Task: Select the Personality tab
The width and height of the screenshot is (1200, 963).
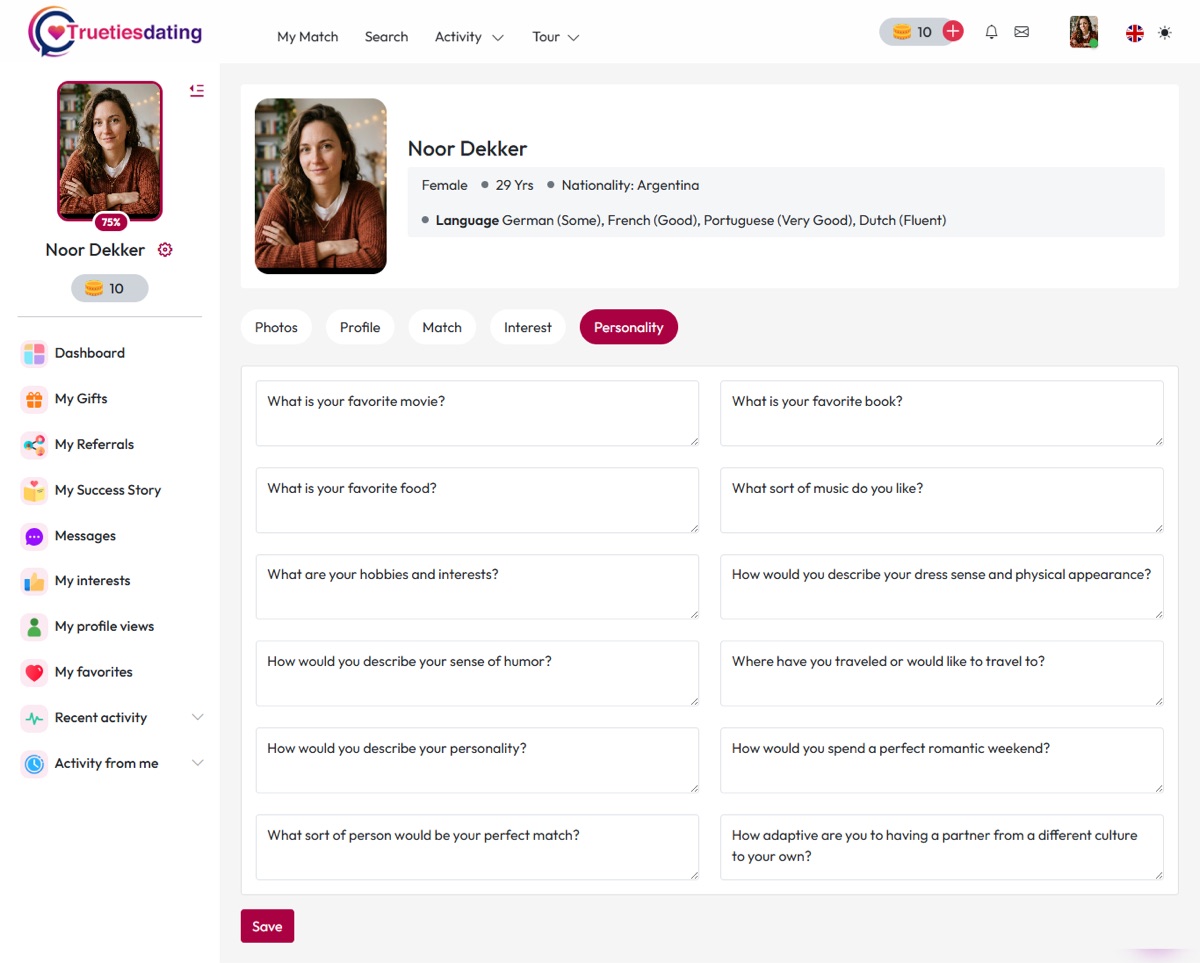Action: click(629, 327)
